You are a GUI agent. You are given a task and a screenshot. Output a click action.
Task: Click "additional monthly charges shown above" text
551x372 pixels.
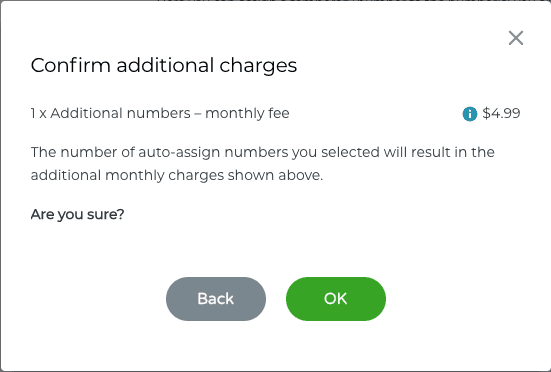point(176,175)
